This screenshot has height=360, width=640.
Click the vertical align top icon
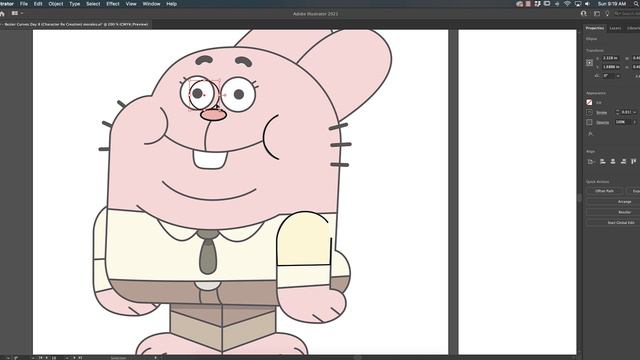tap(633, 162)
